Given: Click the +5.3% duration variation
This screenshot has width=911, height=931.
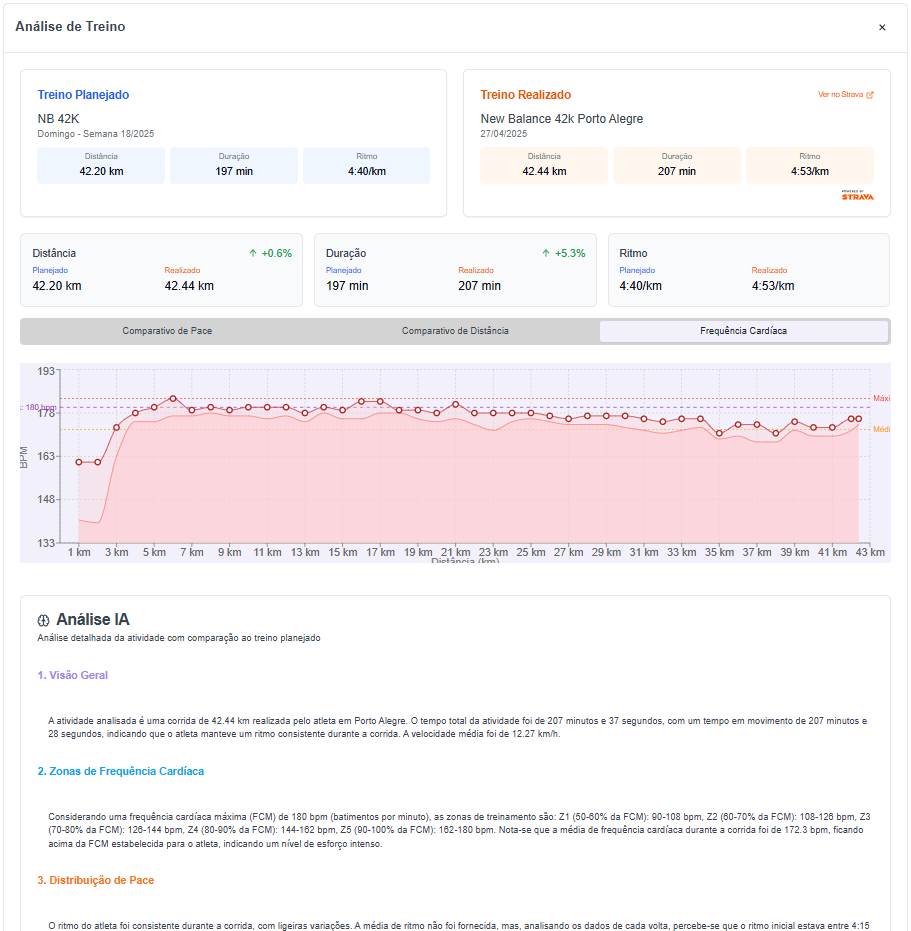Looking at the screenshot, I should tap(570, 254).
